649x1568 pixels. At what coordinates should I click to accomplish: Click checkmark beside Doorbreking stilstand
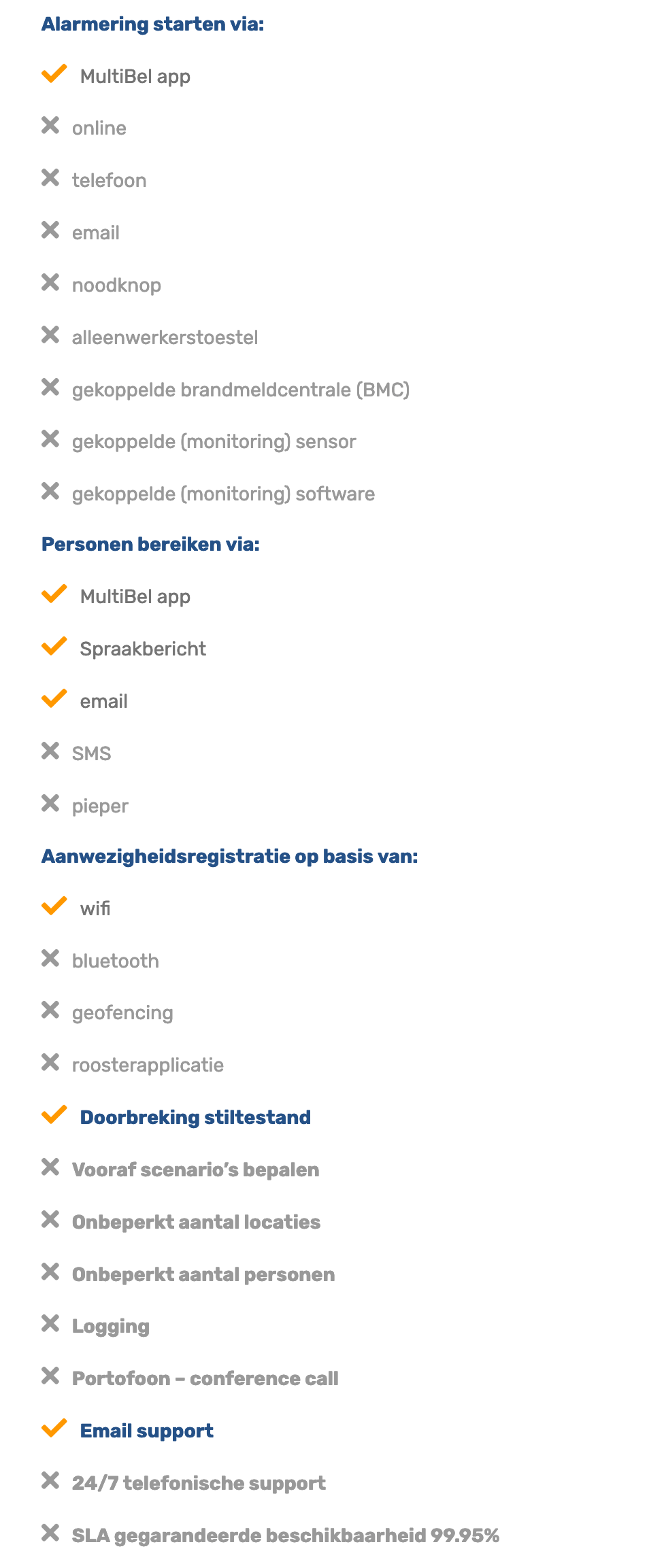pyautogui.click(x=54, y=1114)
